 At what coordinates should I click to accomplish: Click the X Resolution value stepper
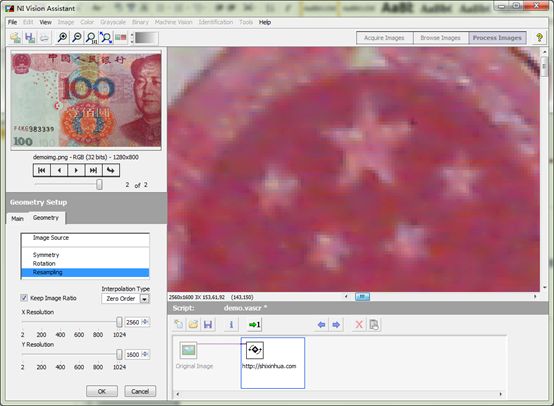(145, 322)
